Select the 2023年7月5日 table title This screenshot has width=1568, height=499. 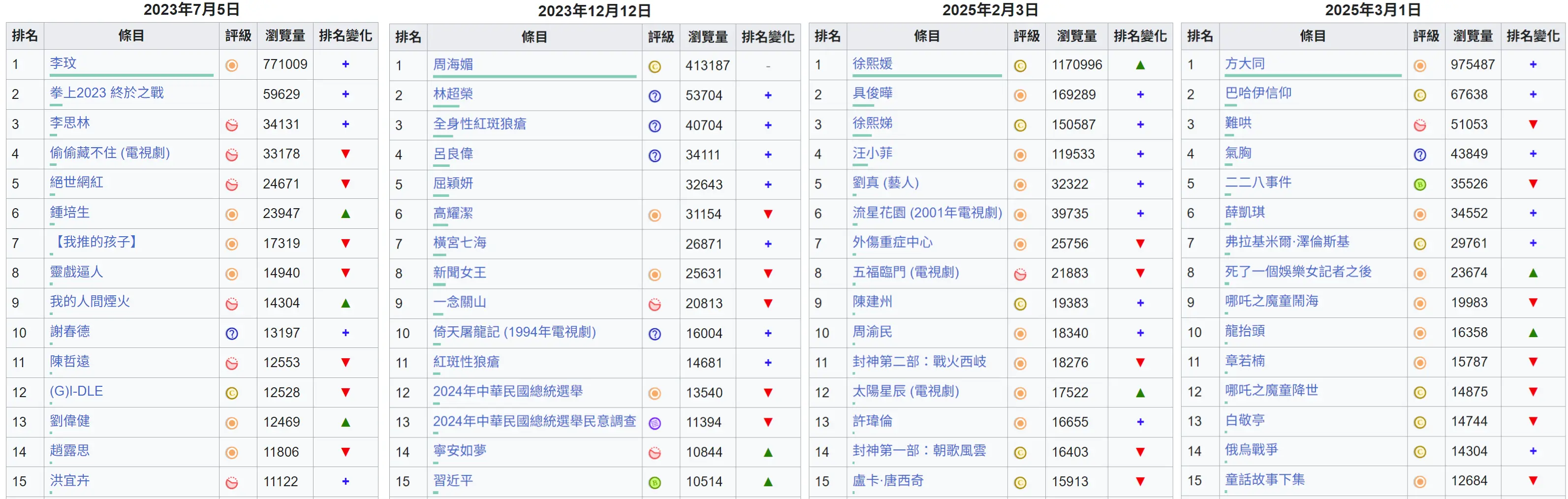pos(192,9)
